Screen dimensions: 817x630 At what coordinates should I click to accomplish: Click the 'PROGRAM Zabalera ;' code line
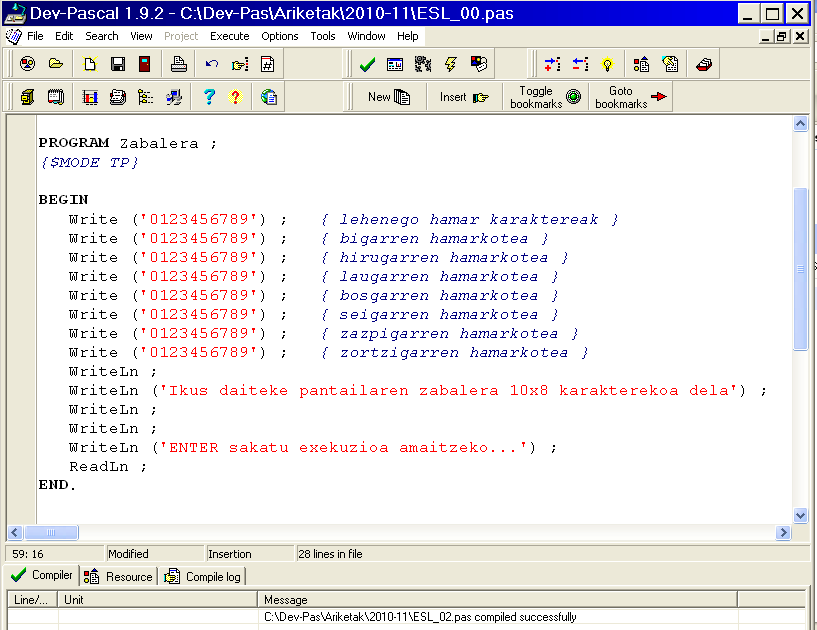(127, 143)
